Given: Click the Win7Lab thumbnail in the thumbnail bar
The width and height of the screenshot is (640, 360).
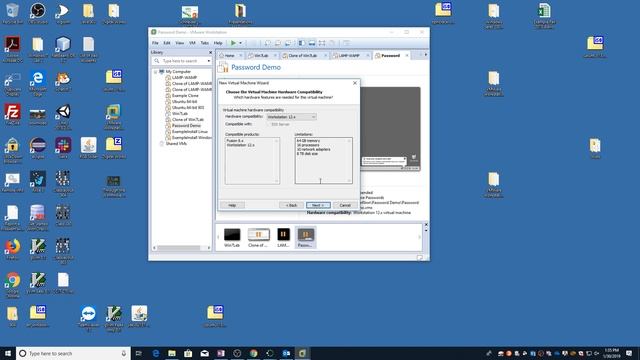Looking at the screenshot, I should (x=232, y=238).
